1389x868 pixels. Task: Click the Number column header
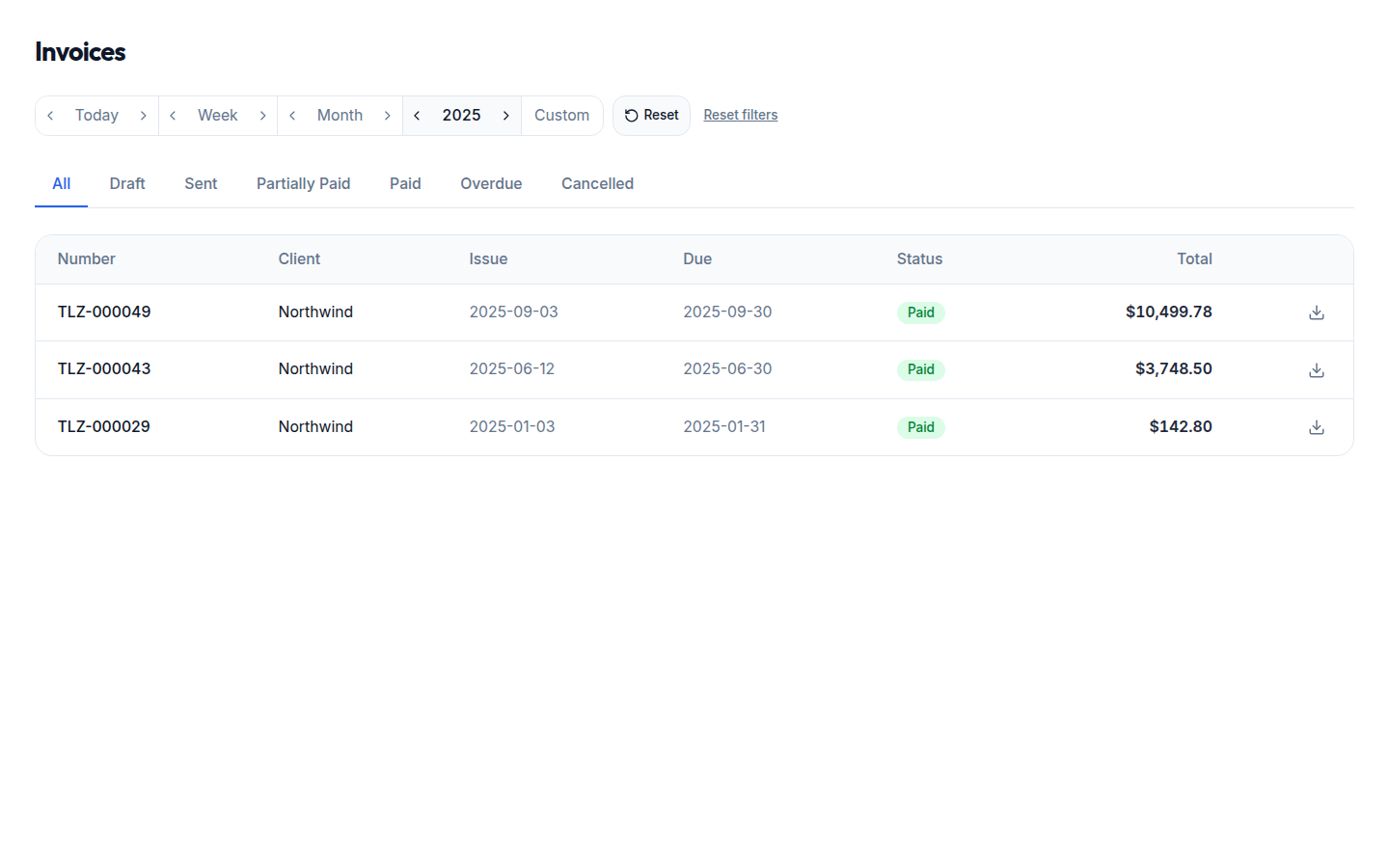[87, 259]
